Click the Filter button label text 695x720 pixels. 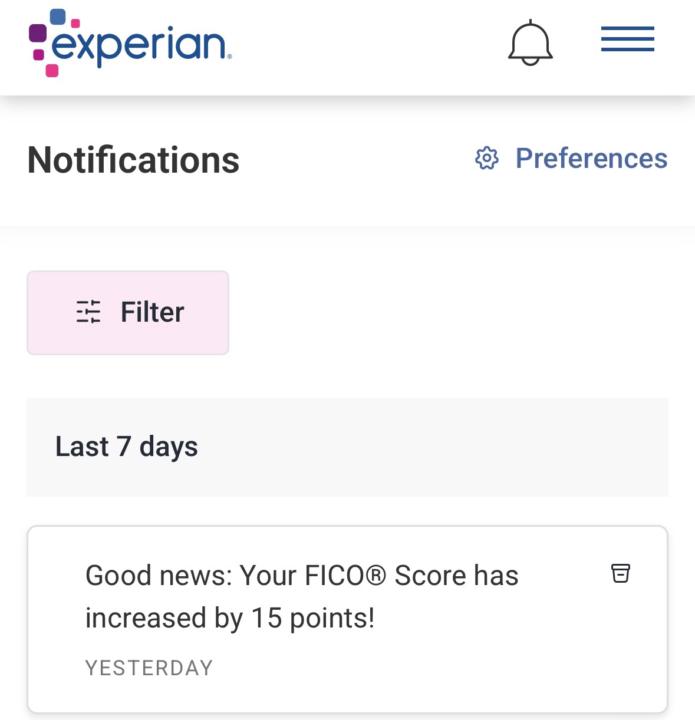[152, 312]
